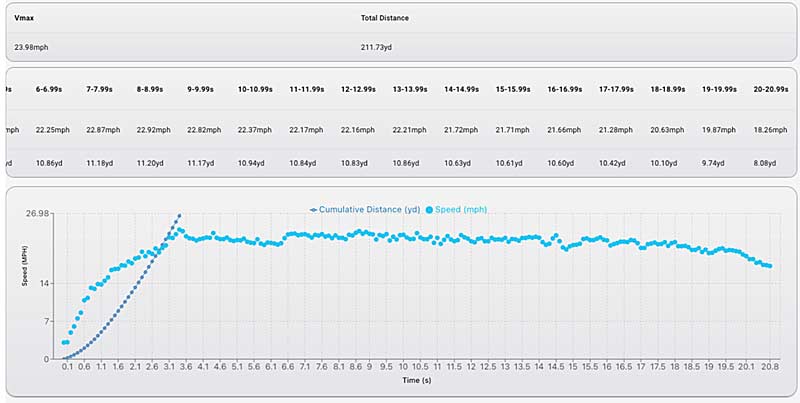Click the 13-13.99s column header
Screen dimensions: 800x403
click(410, 89)
